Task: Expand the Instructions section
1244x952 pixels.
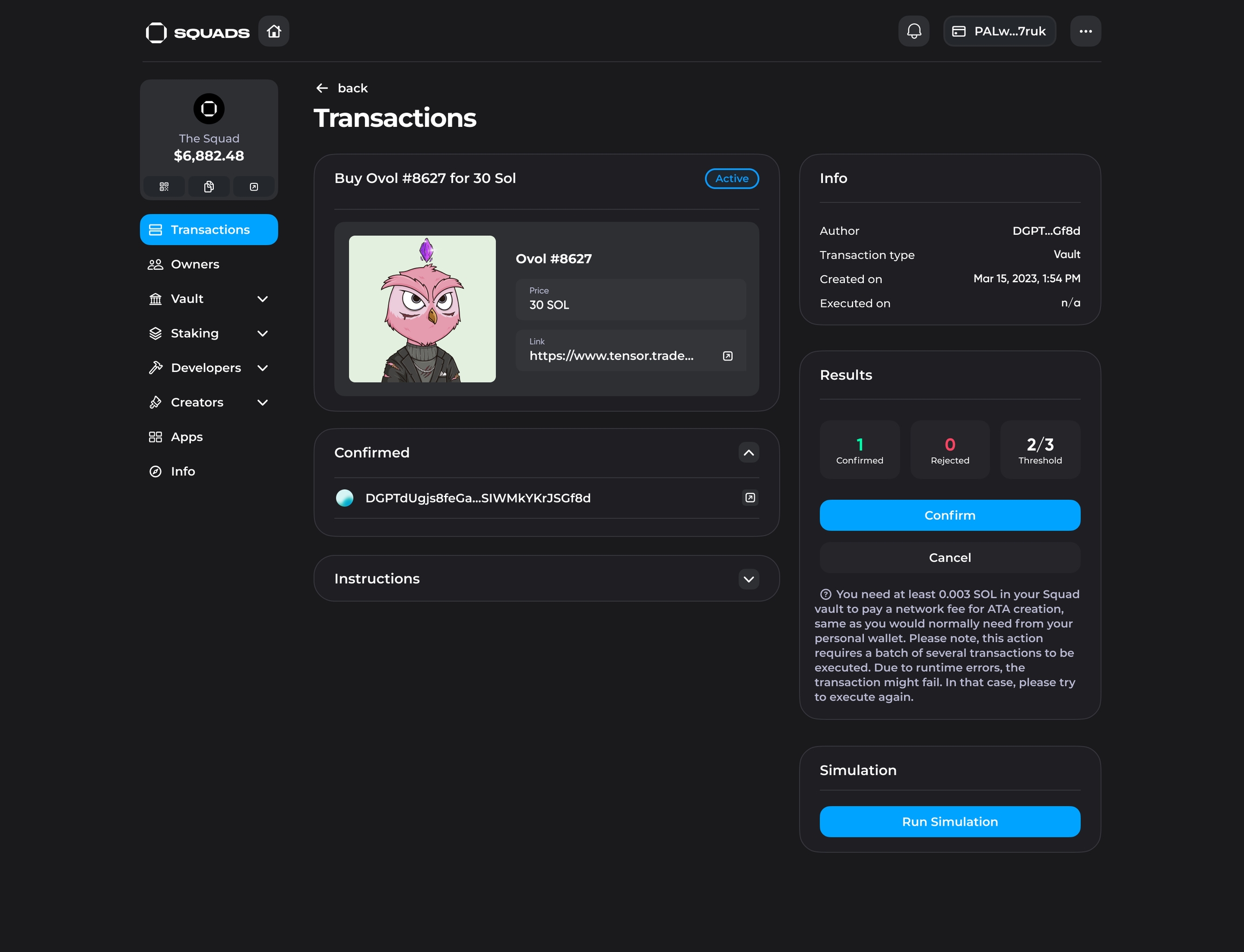Action: [x=748, y=579]
